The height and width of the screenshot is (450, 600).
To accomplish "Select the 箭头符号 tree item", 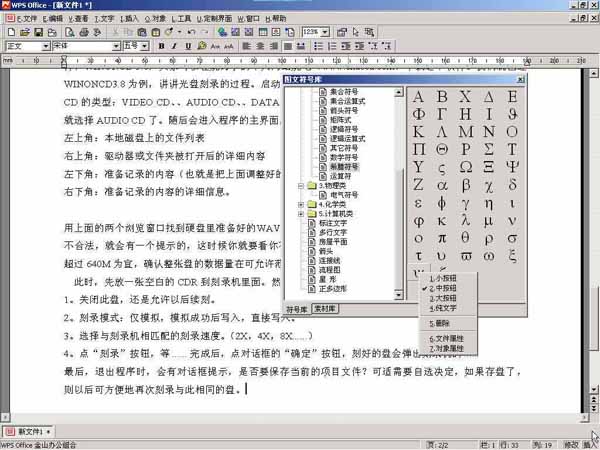I will [344, 111].
